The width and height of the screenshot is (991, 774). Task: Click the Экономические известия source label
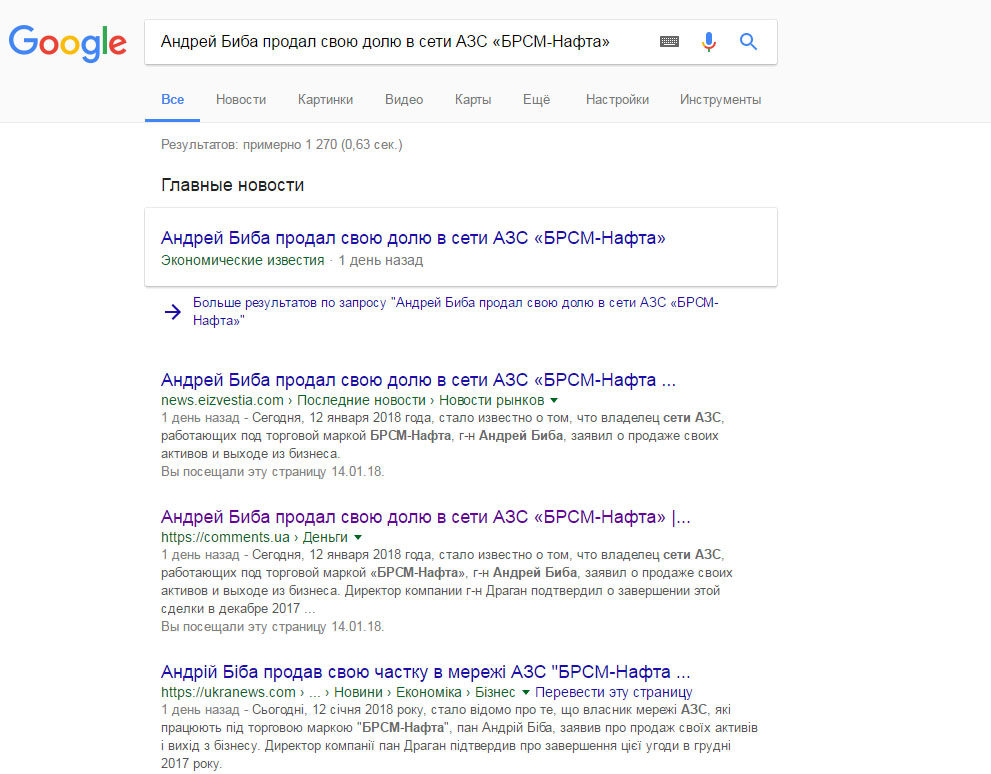[243, 260]
